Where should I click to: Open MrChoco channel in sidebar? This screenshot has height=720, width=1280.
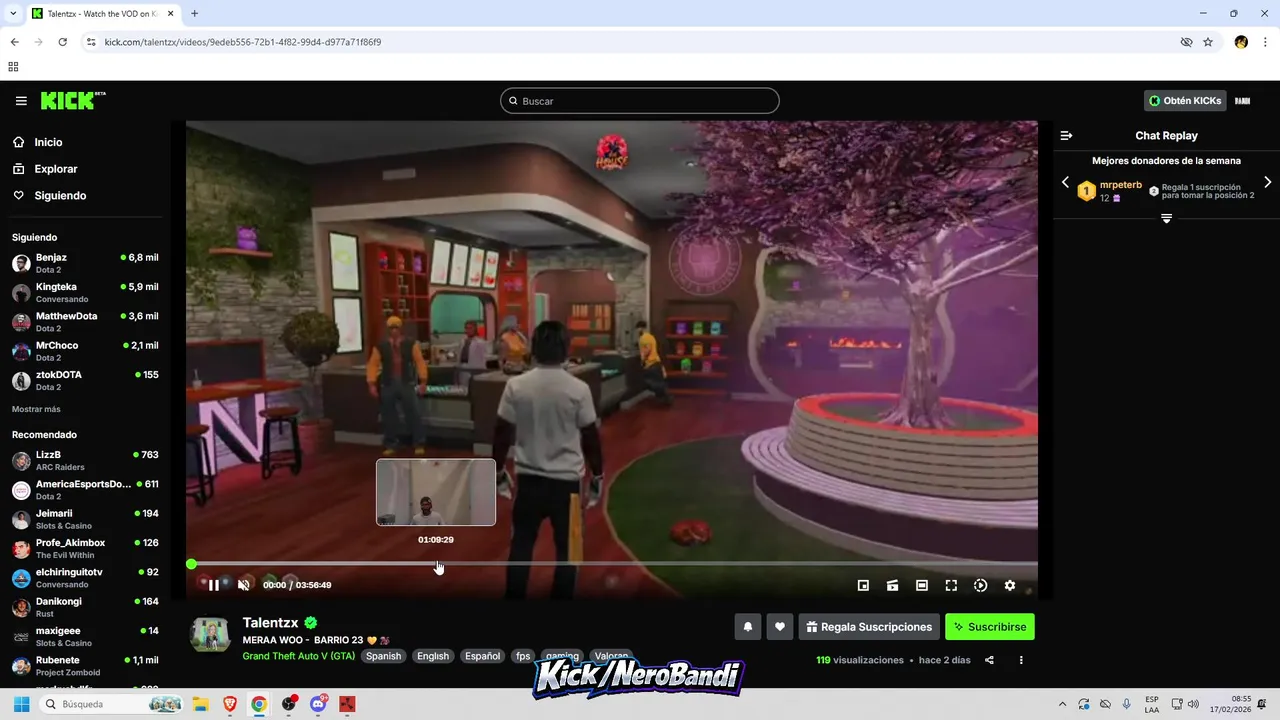coord(85,351)
